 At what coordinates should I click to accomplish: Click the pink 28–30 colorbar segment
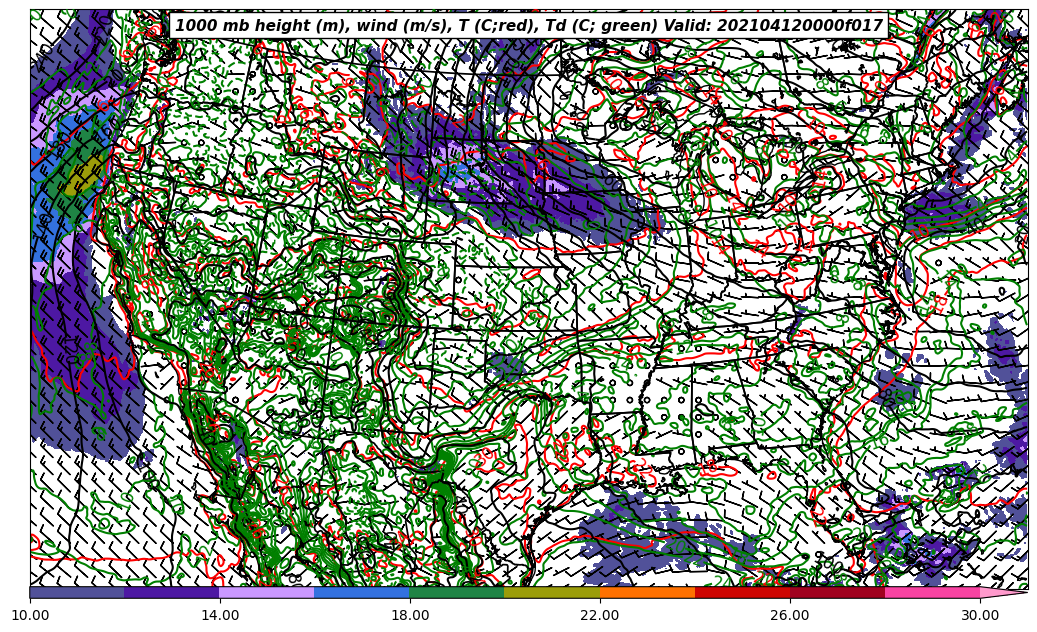point(933,592)
